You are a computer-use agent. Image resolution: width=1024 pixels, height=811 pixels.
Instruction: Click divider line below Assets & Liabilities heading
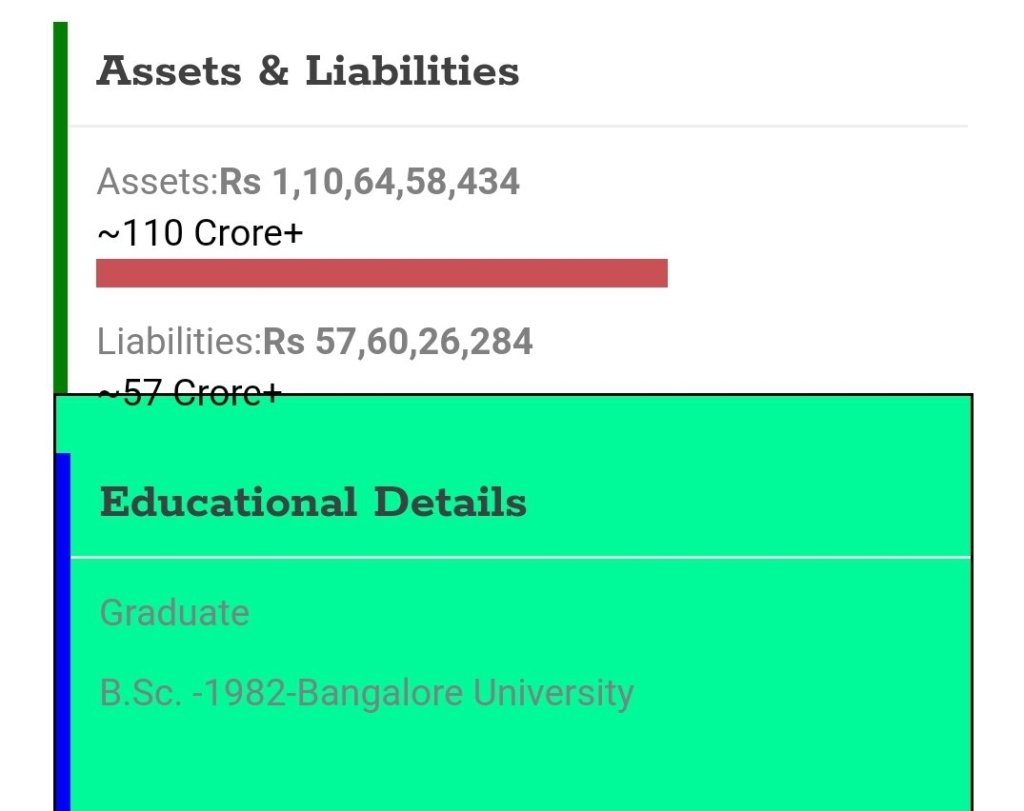[518, 127]
